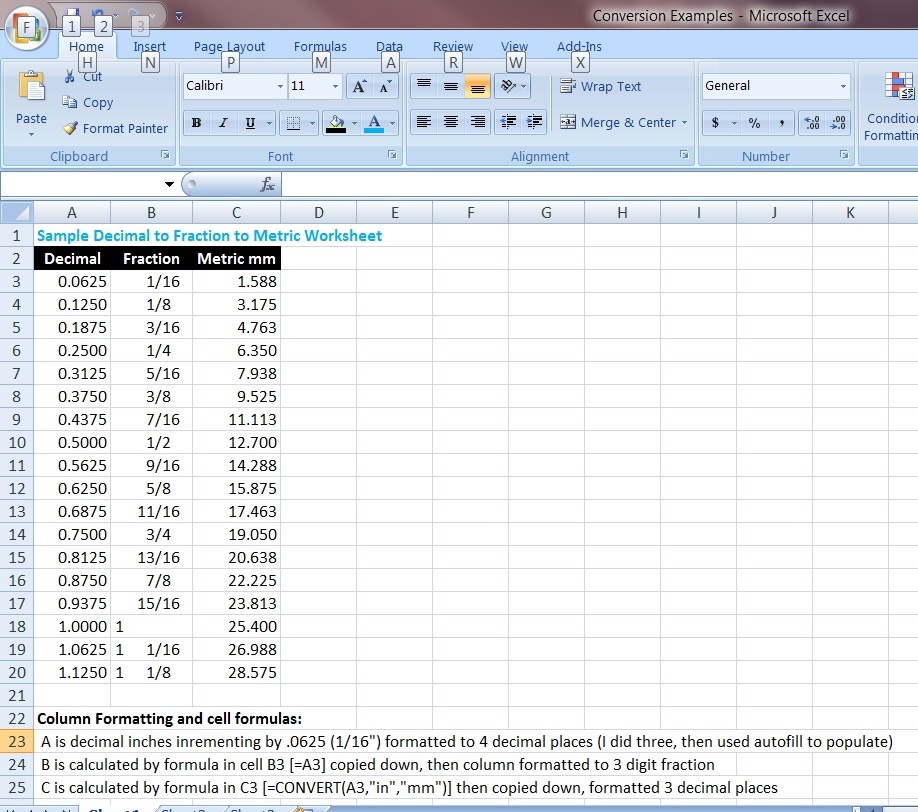Click the Name Box field
This screenshot has height=812, width=918.
coord(82,184)
